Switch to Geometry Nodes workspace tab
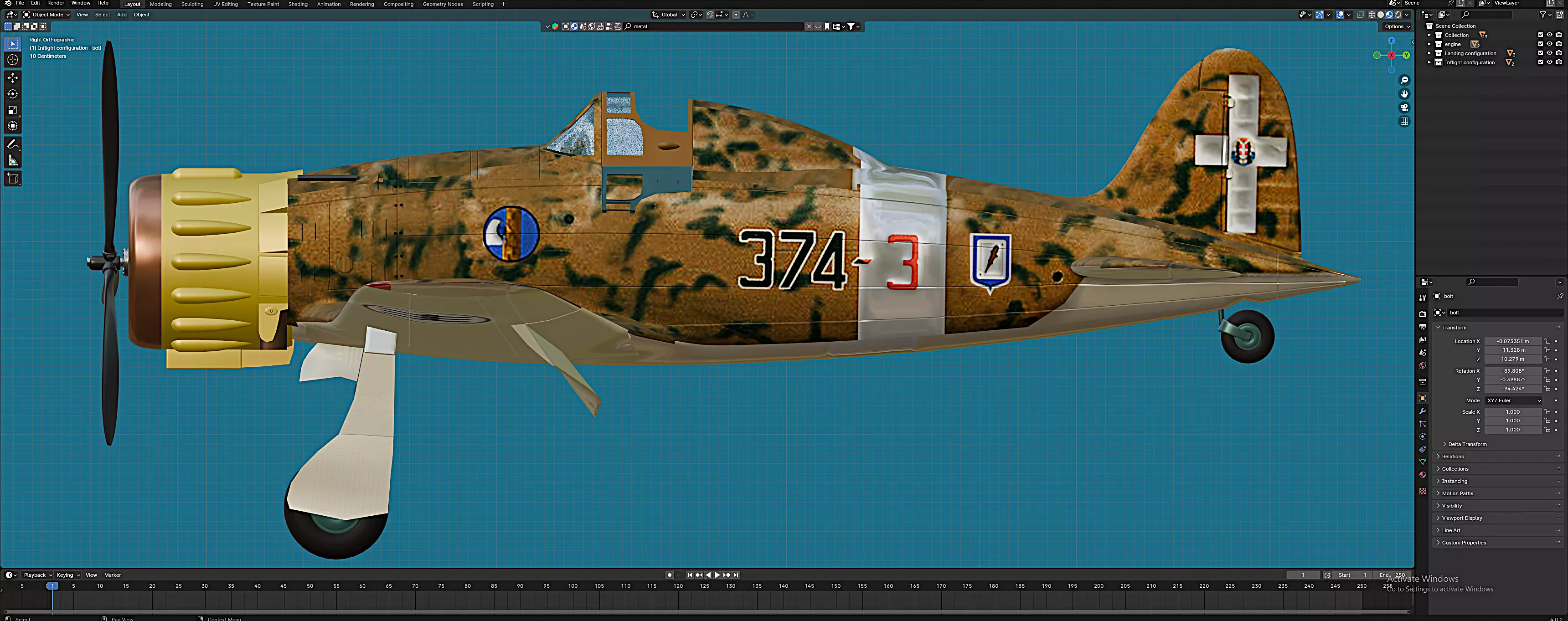 443,4
